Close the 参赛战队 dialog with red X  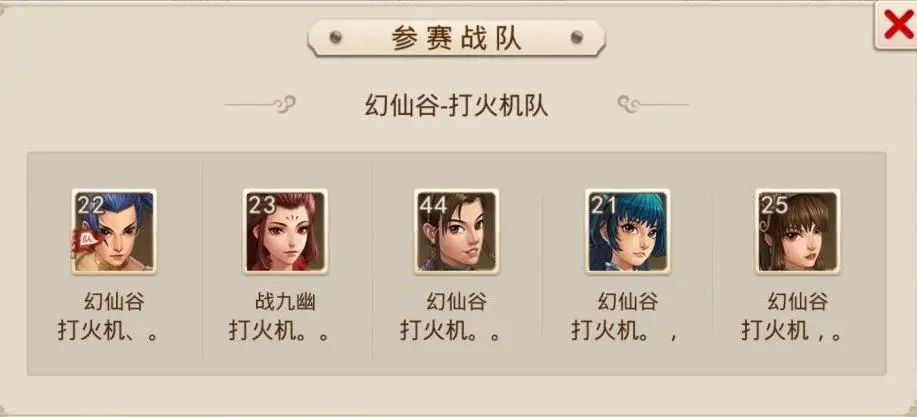coord(897,26)
